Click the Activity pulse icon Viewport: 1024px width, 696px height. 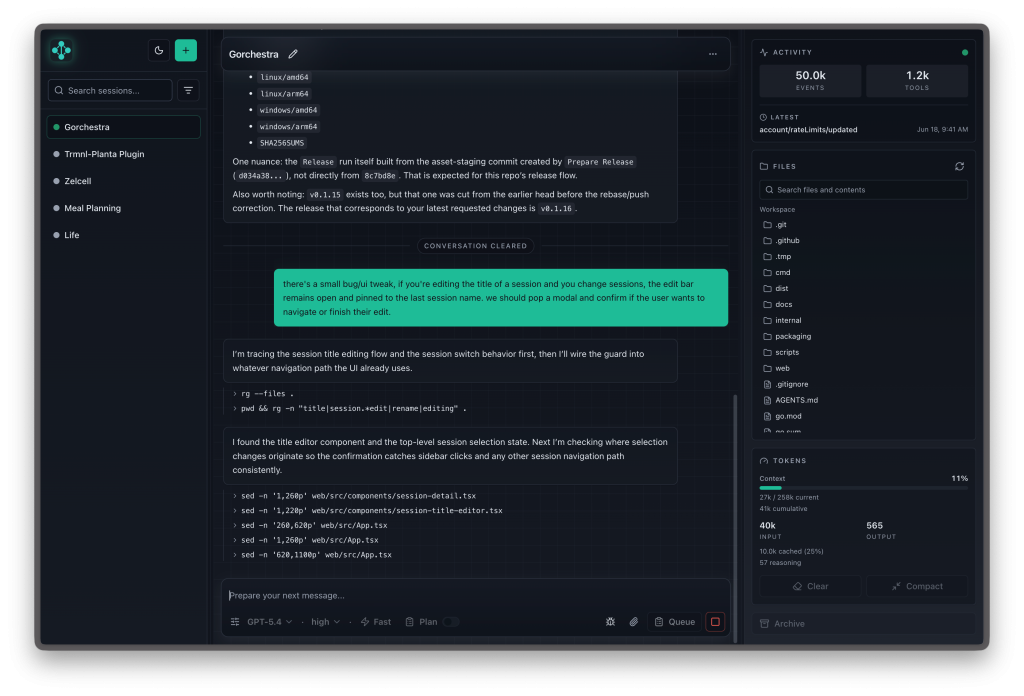point(764,52)
